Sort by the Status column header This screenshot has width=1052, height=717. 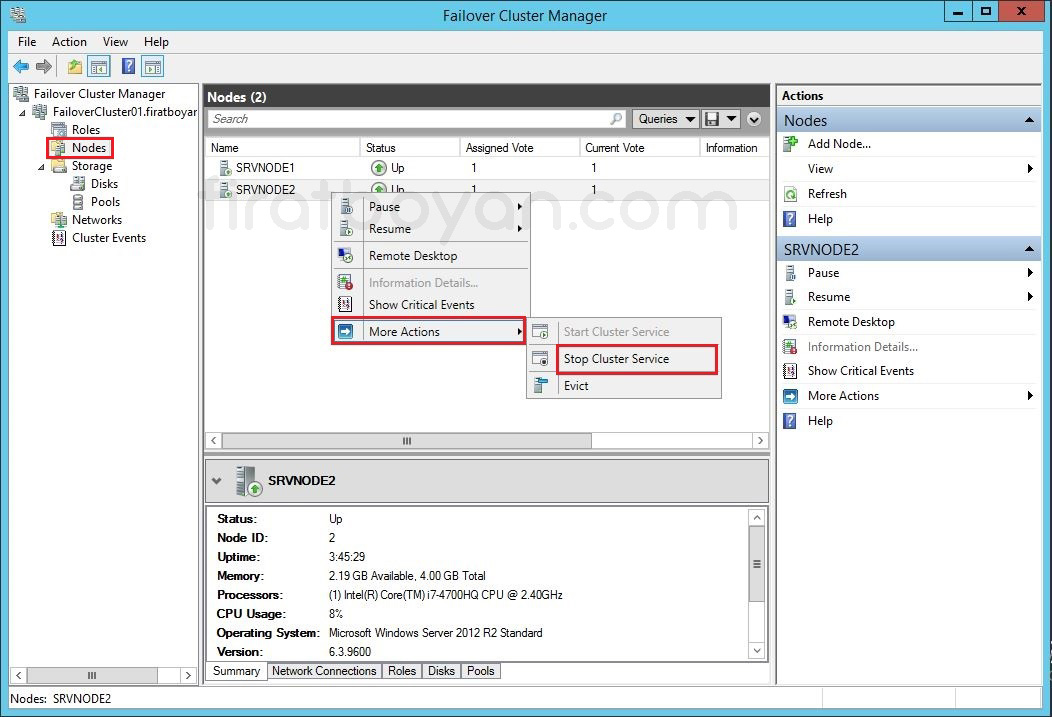coord(409,148)
